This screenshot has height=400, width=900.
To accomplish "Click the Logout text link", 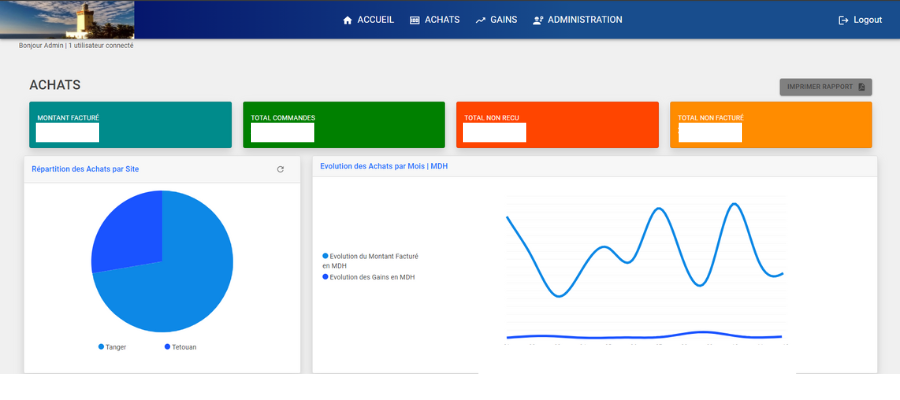I will (867, 20).
